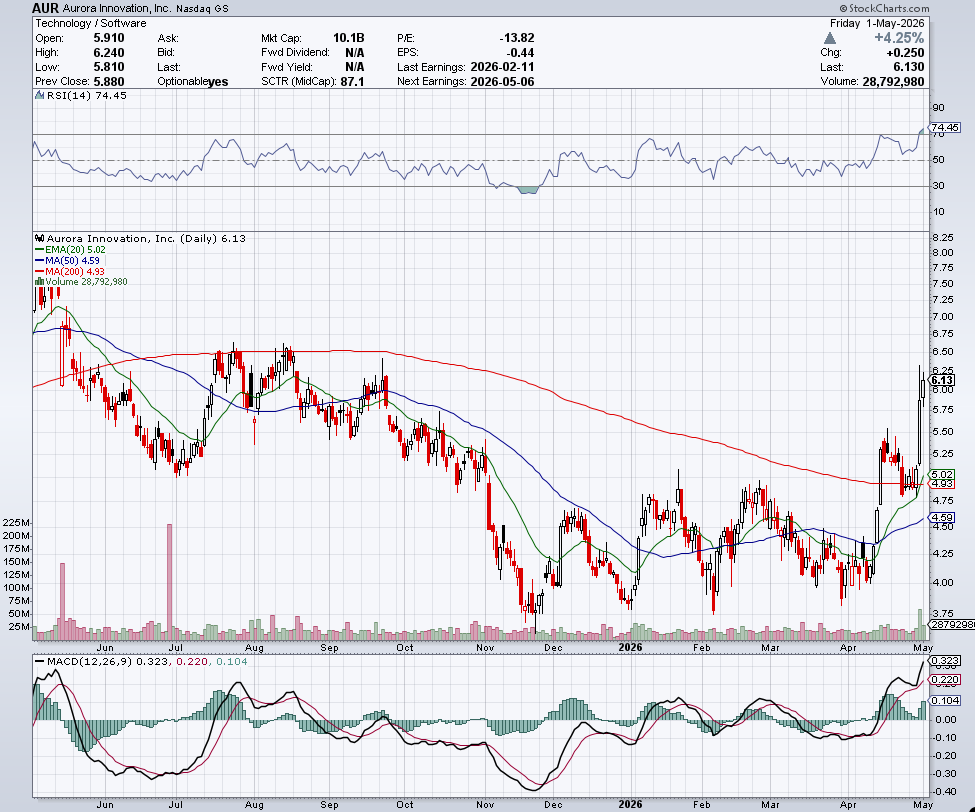Click the High price 6.240

pyautogui.click(x=109, y=53)
